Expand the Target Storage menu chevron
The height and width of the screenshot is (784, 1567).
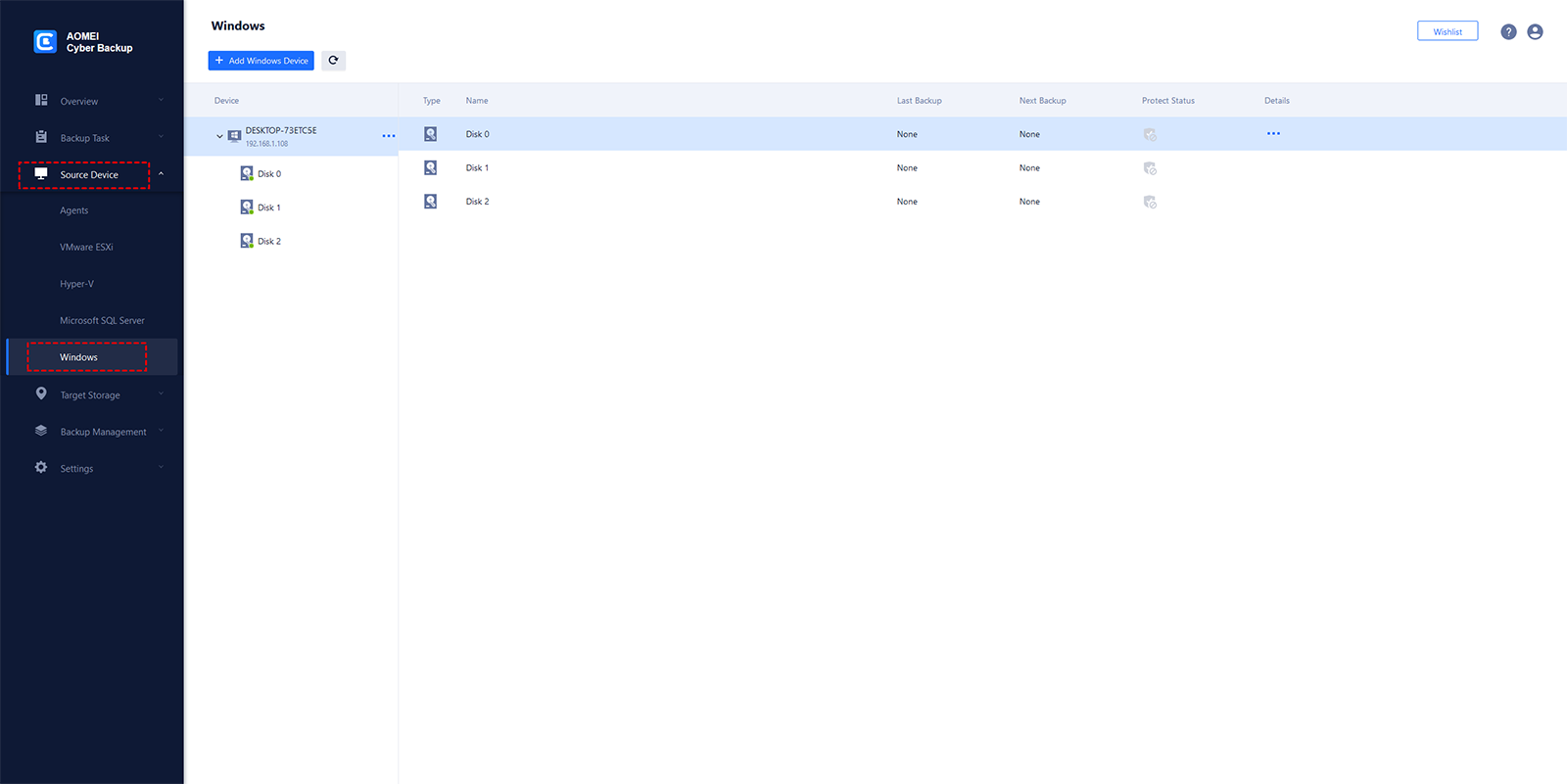[161, 394]
